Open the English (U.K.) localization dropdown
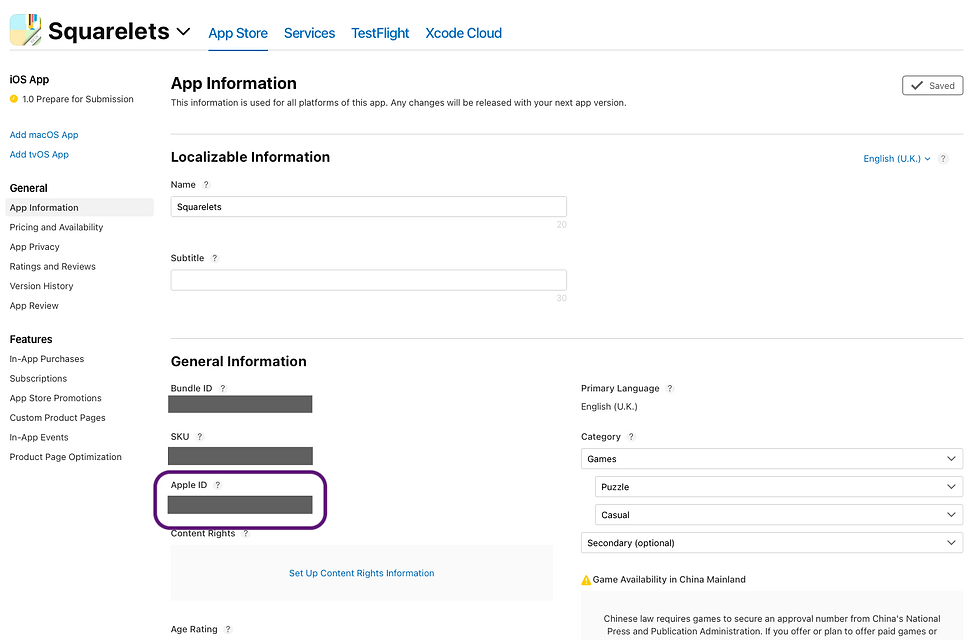 coord(897,159)
